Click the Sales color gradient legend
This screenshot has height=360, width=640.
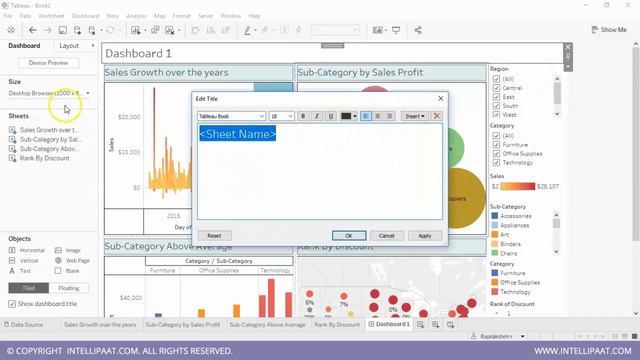click(518, 186)
